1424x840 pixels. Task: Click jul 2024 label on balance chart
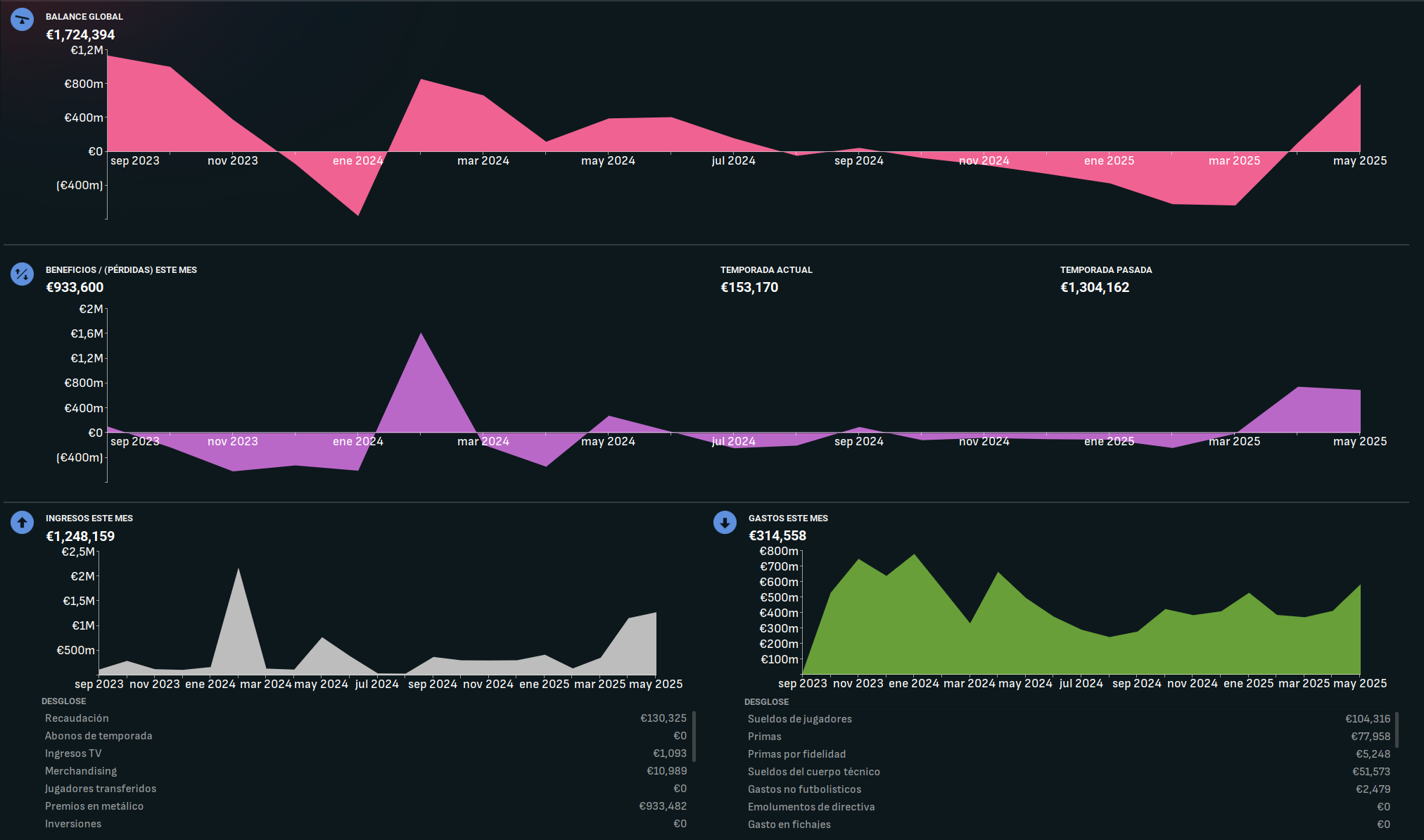click(733, 160)
